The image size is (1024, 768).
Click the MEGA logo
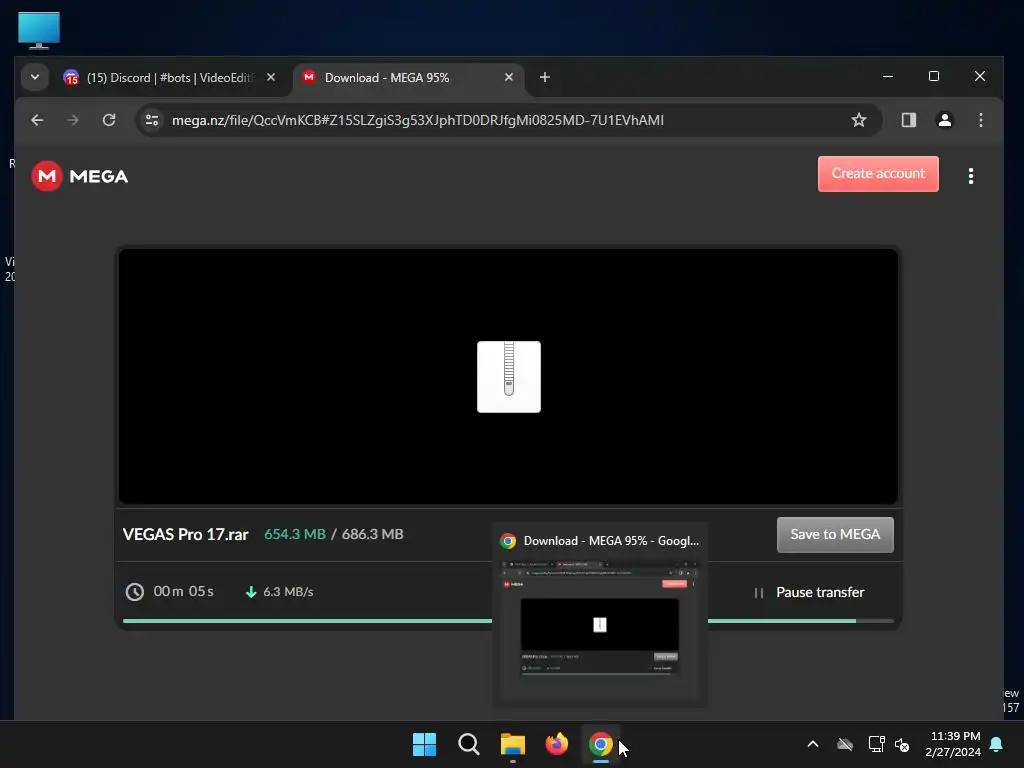(x=80, y=176)
